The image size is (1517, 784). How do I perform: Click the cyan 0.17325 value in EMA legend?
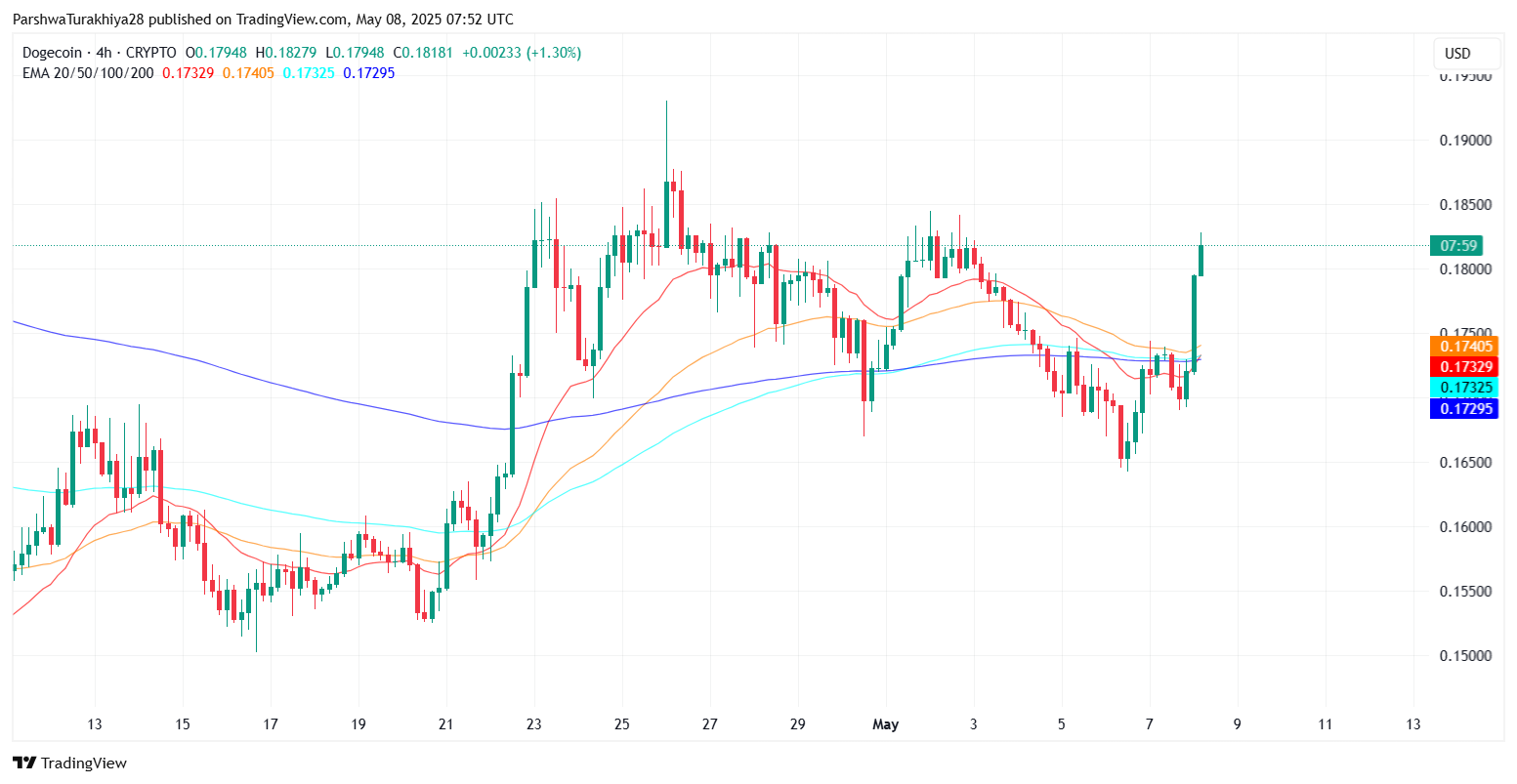click(308, 72)
